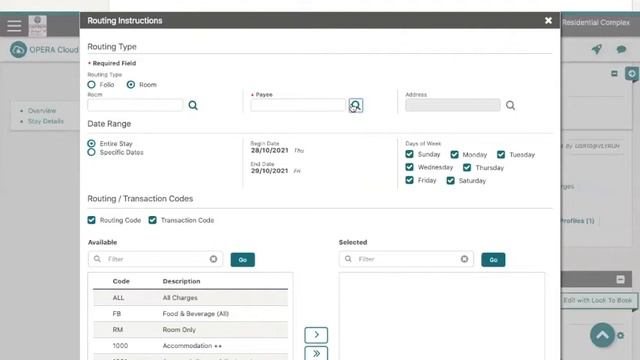The width and height of the screenshot is (640, 360).
Task: Uncheck the Friday checkbox
Action: click(x=409, y=180)
